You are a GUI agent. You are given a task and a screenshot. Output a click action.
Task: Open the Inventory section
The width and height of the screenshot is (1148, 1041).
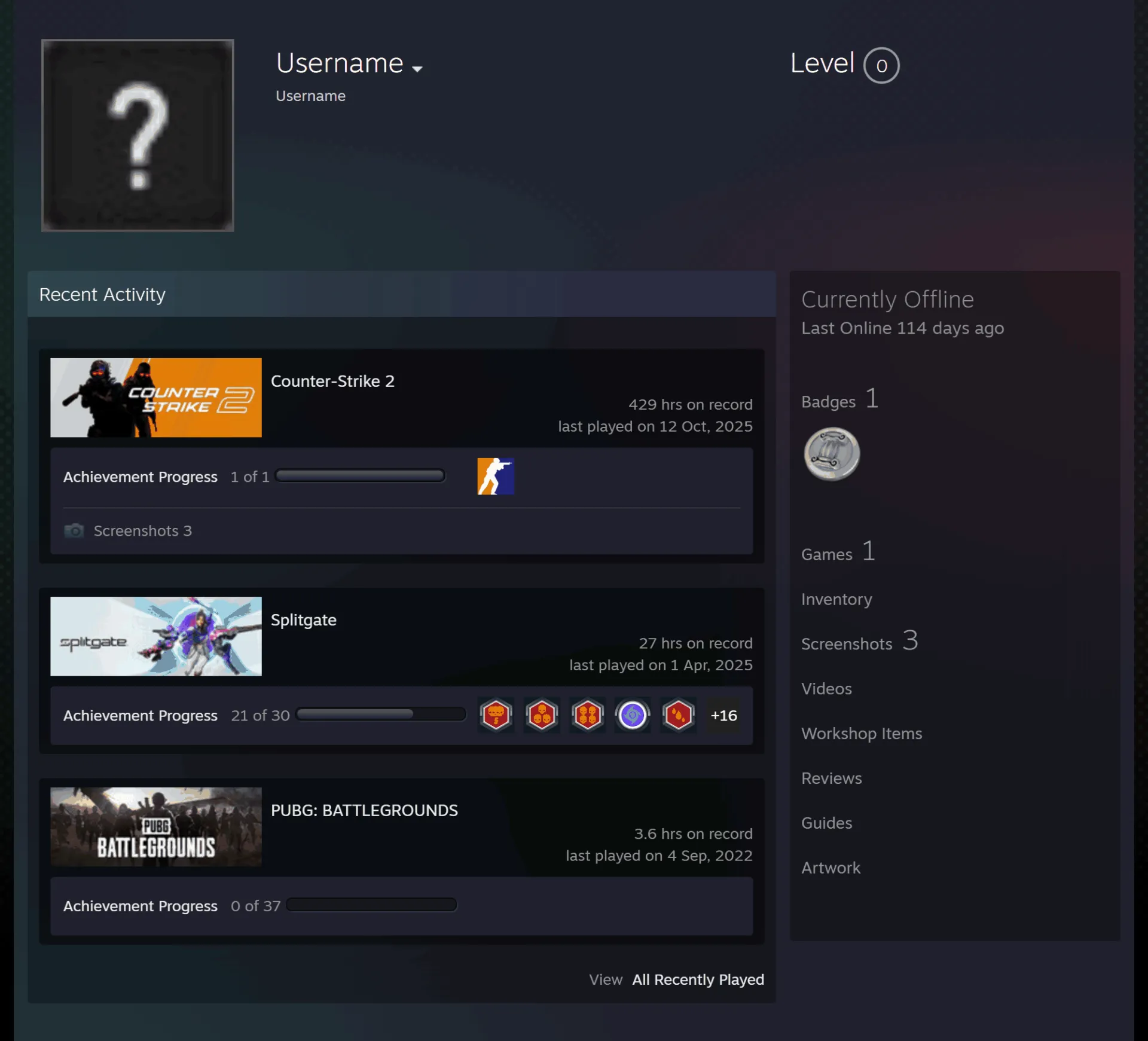point(836,599)
